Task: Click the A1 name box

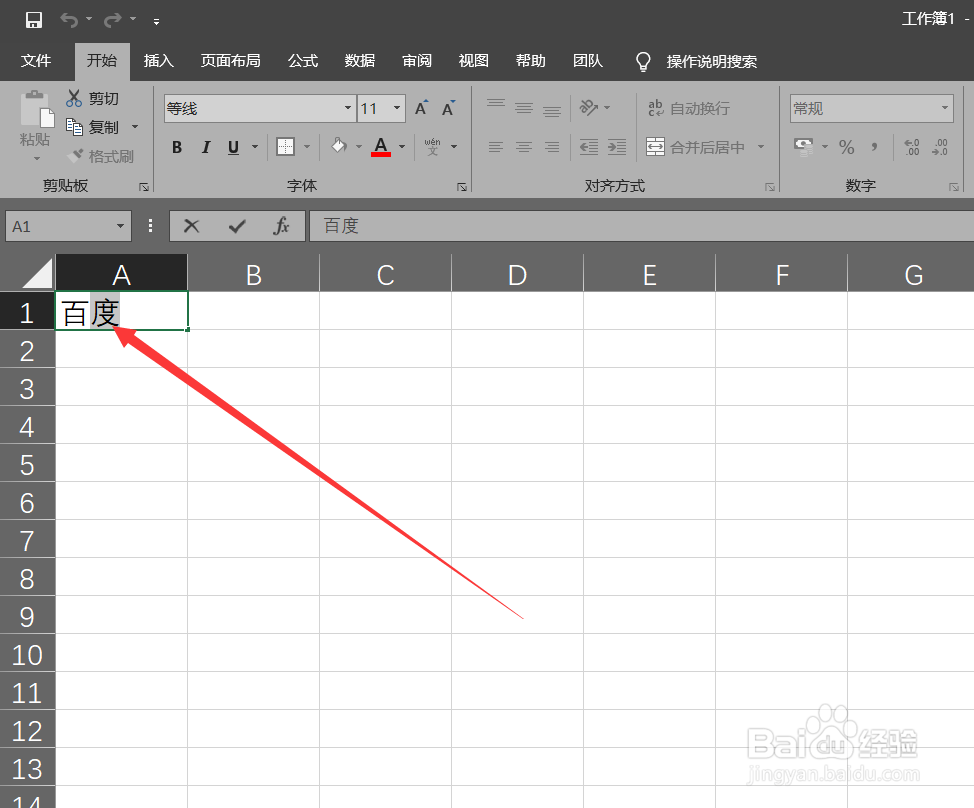Action: point(68,226)
